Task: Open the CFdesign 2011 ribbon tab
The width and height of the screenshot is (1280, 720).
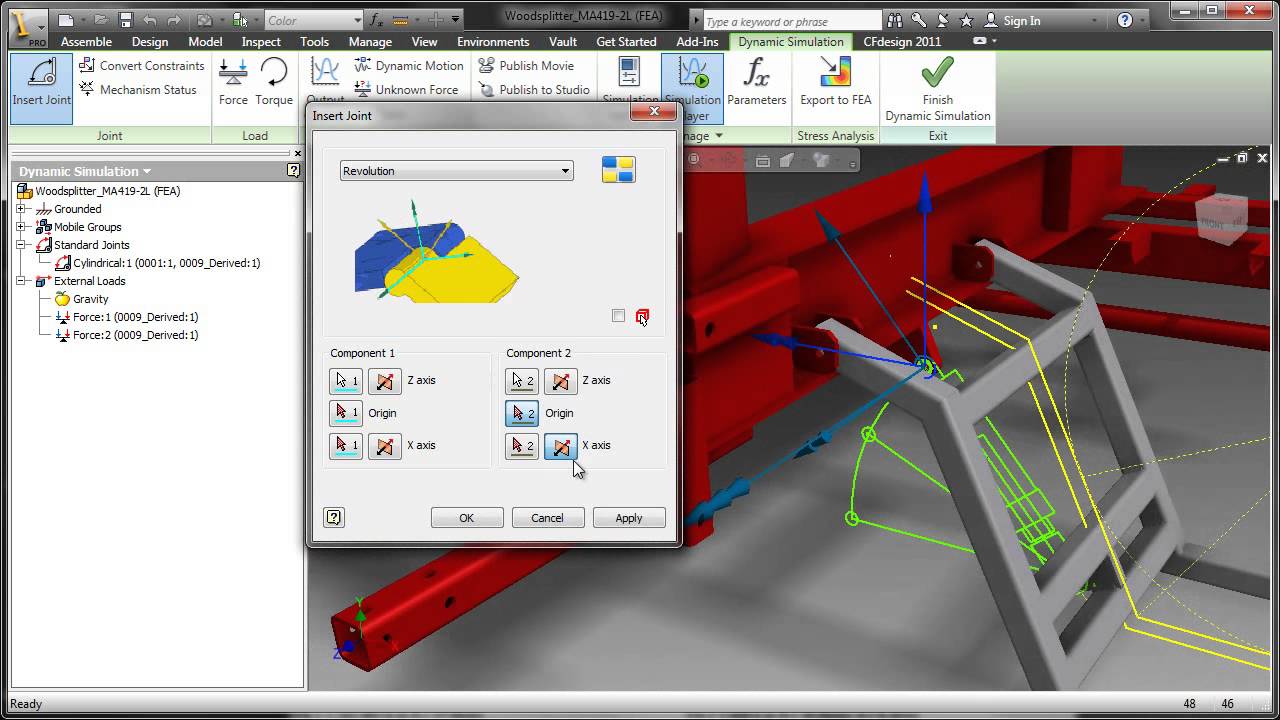Action: coord(902,42)
